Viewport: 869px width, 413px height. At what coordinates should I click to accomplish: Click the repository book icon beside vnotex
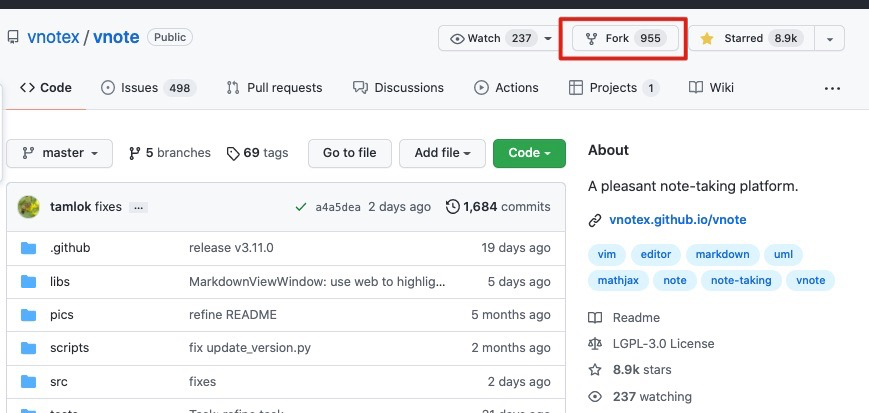[13, 38]
